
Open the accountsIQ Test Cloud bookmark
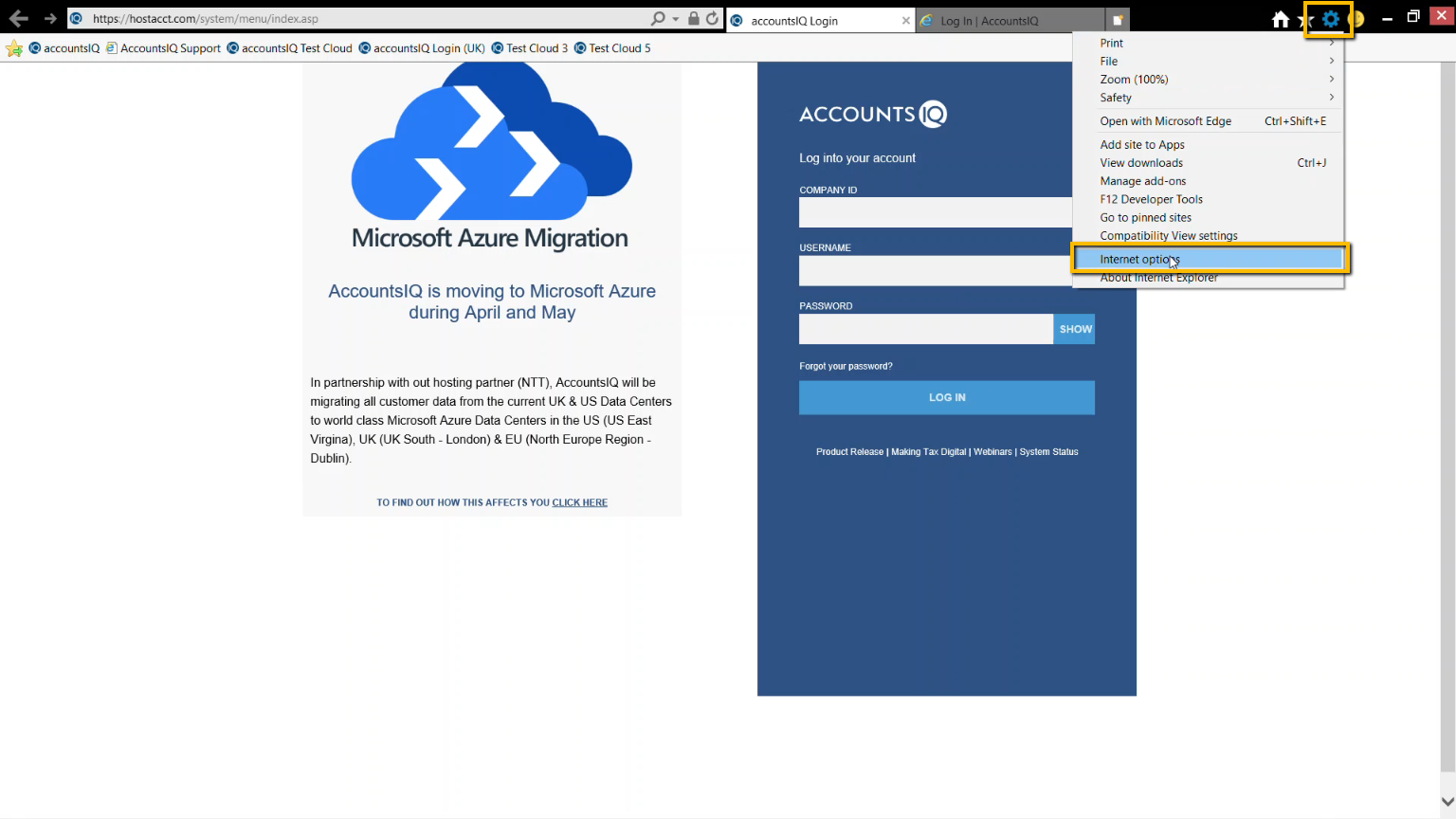[289, 48]
